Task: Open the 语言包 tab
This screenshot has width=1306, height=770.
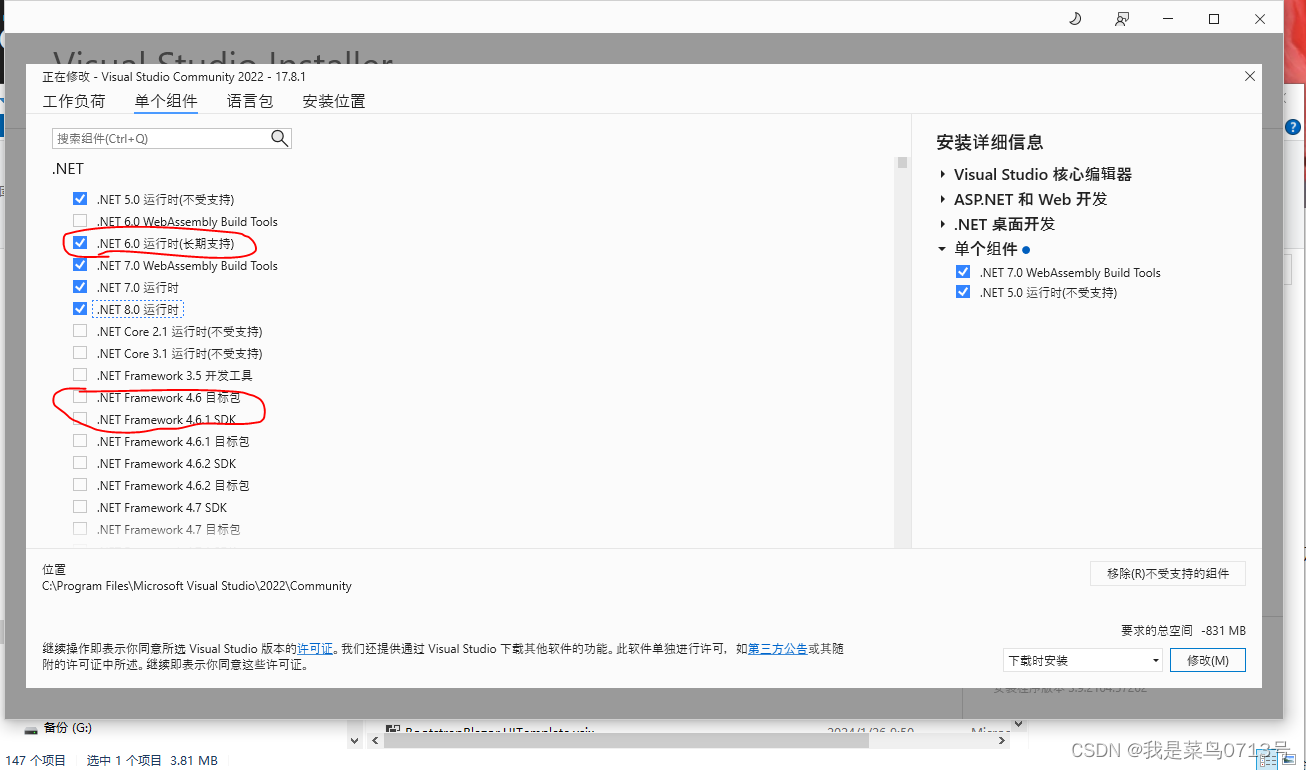Action: [x=250, y=101]
